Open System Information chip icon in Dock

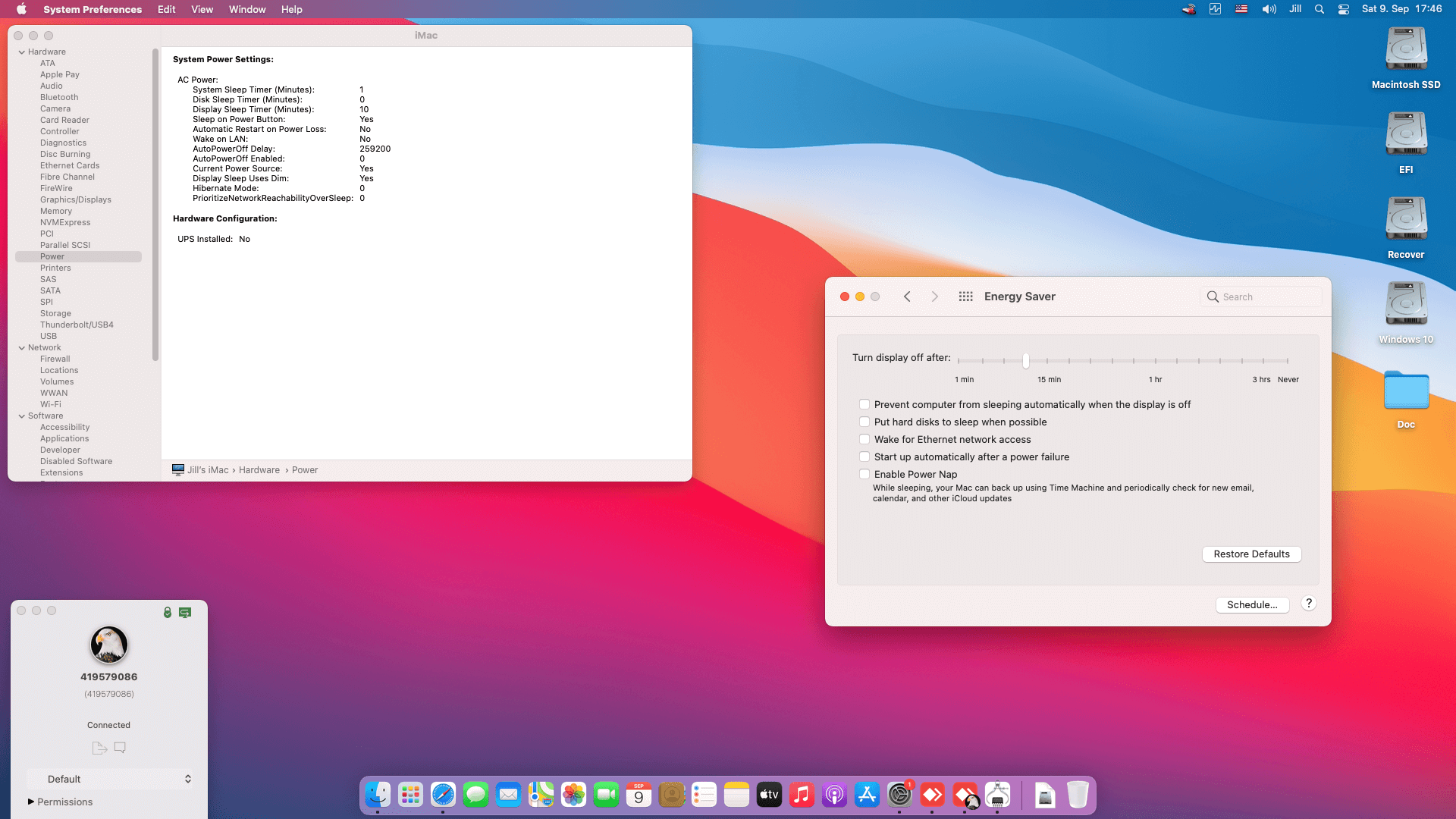click(997, 795)
